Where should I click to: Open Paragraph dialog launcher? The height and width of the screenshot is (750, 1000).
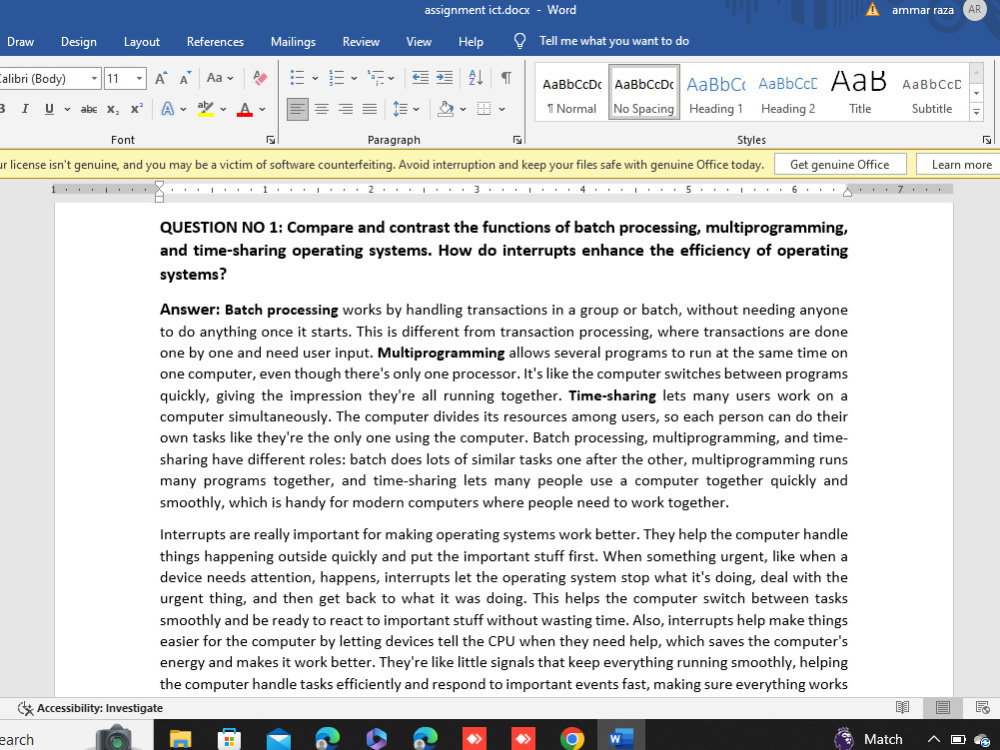pyautogui.click(x=517, y=140)
